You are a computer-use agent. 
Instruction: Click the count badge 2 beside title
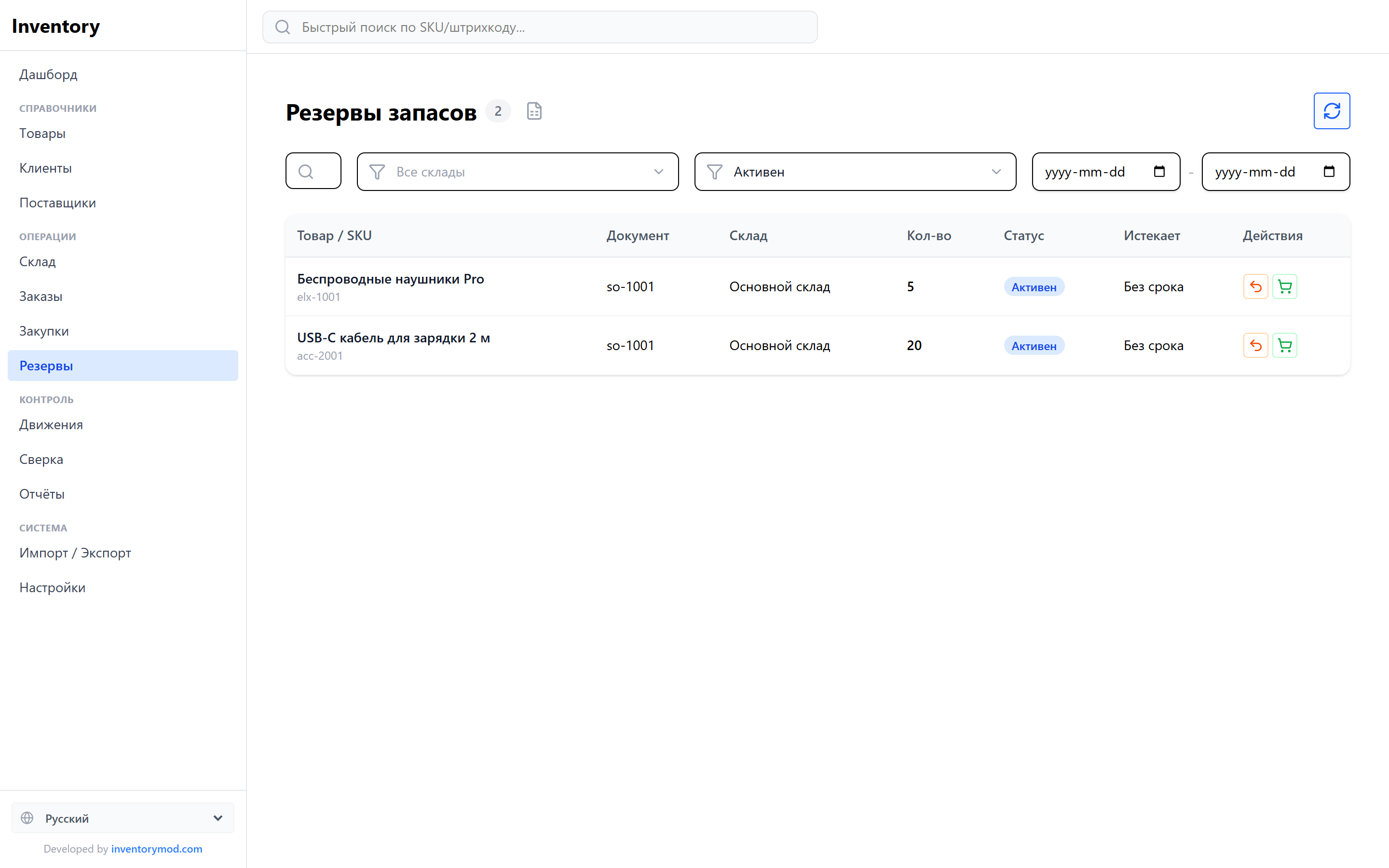[498, 111]
